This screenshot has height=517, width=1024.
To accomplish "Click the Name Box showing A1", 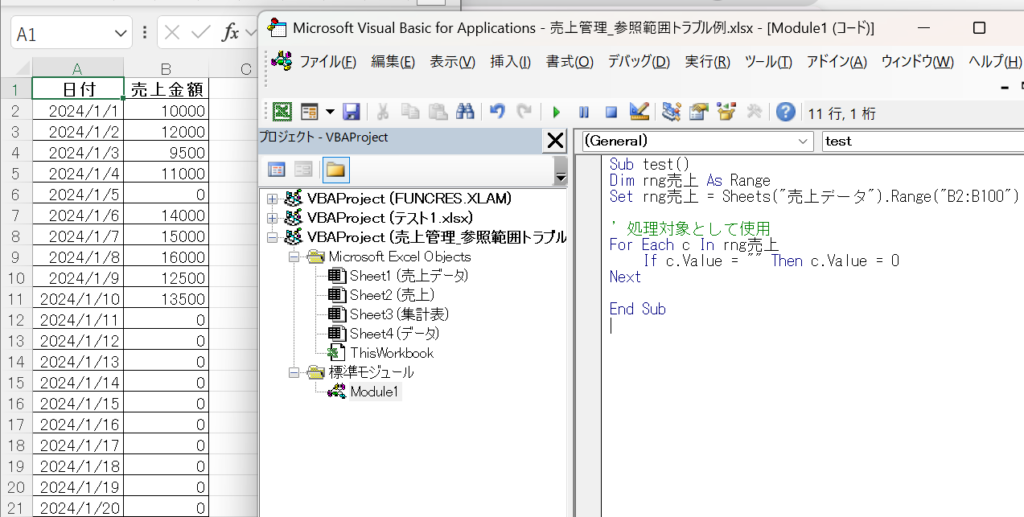I will coord(62,34).
